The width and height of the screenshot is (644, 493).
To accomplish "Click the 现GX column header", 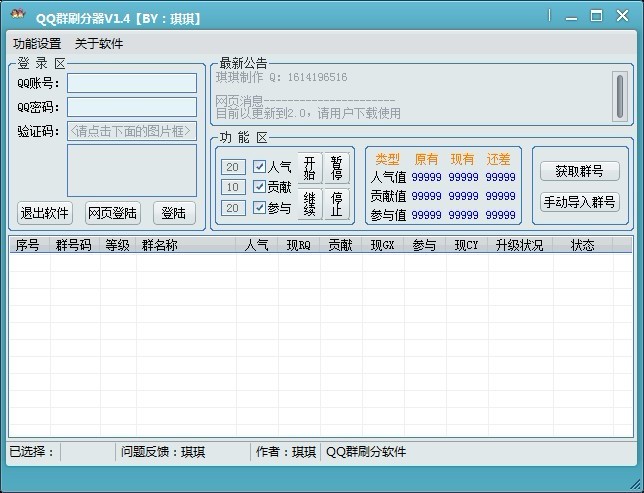I will click(382, 245).
